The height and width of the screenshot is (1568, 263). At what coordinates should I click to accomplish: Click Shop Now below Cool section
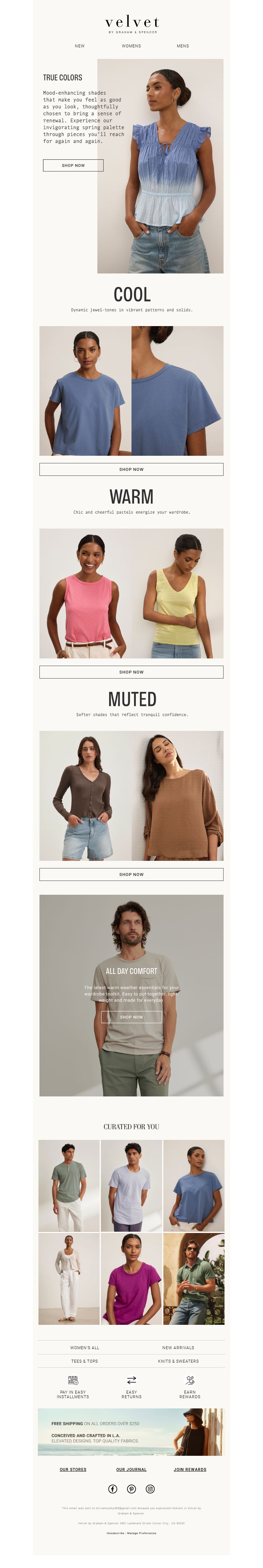click(x=131, y=469)
